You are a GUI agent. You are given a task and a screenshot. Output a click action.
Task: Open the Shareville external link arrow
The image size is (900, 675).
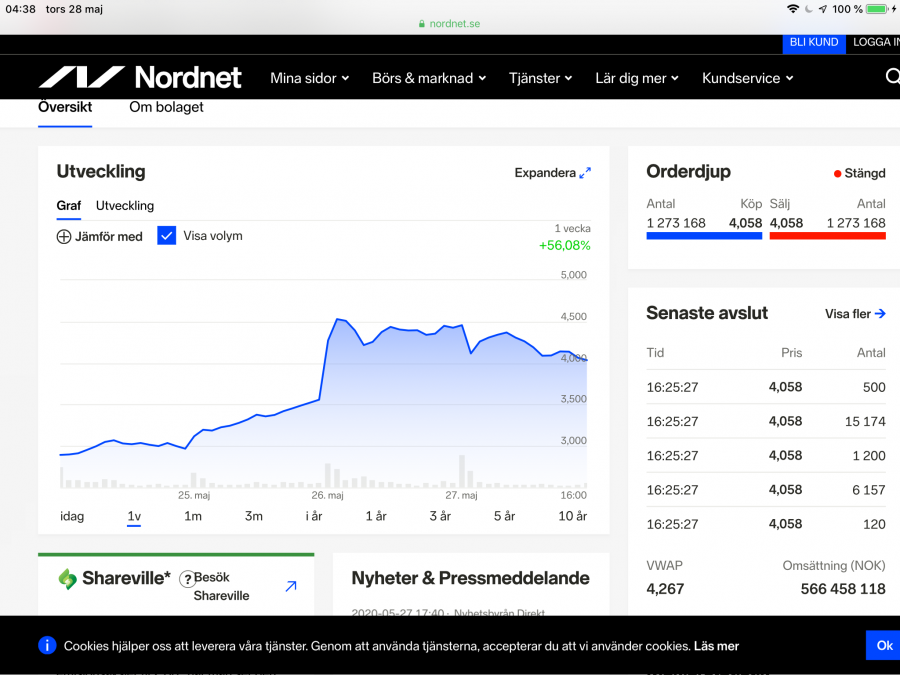click(291, 586)
